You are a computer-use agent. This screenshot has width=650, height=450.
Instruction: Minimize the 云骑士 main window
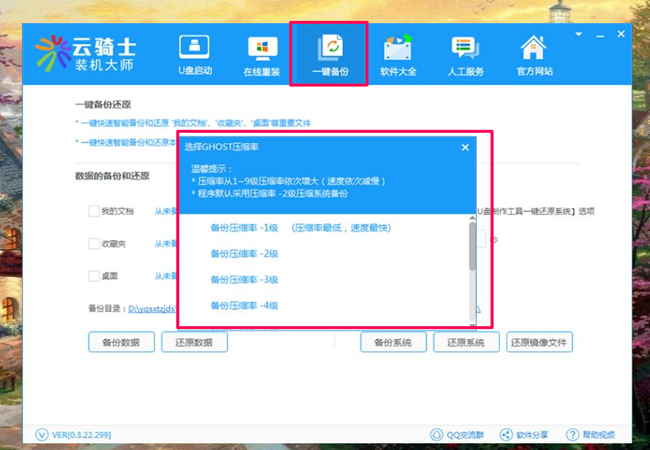click(600, 36)
